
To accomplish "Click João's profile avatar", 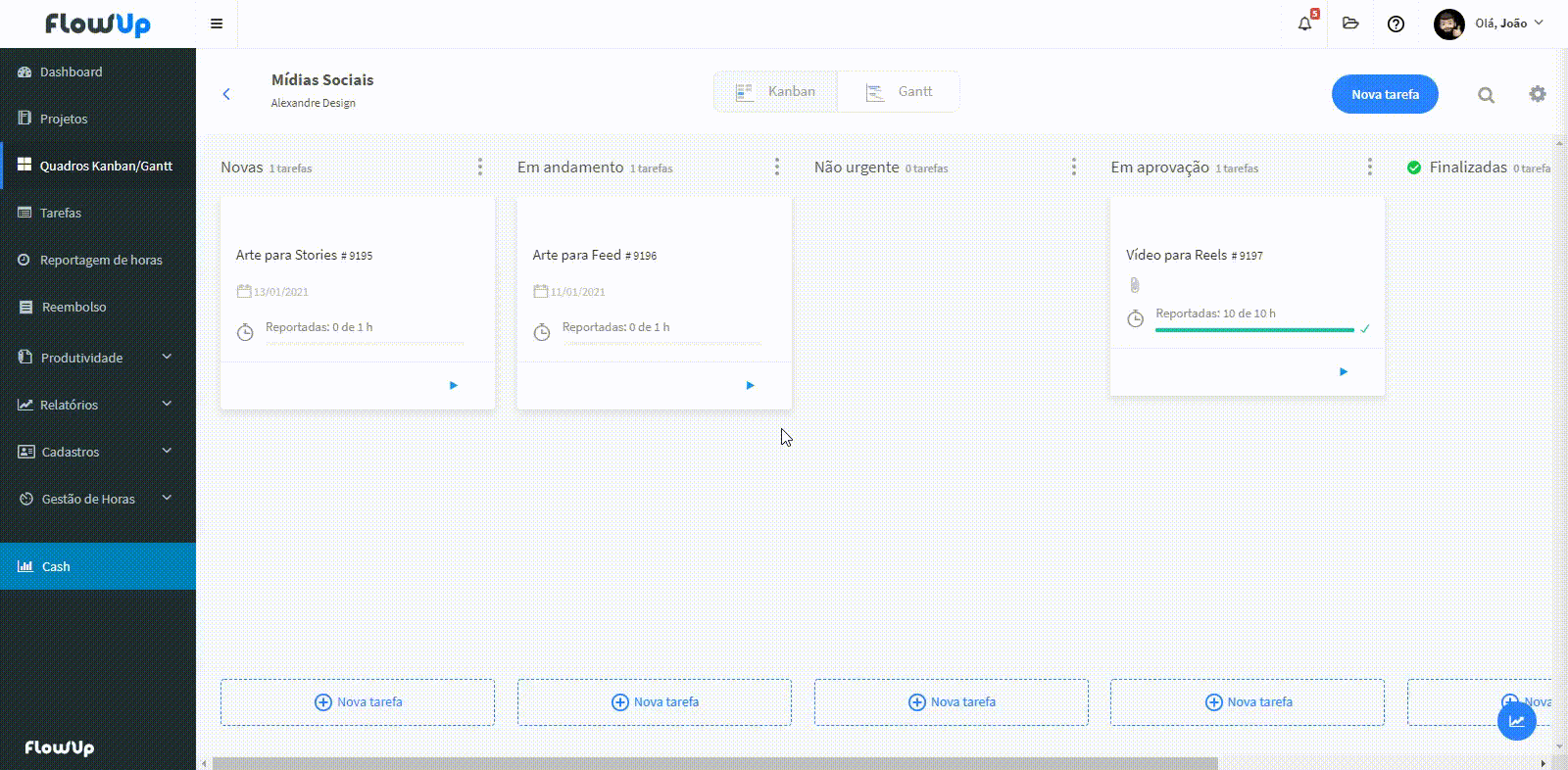I will tap(1448, 24).
